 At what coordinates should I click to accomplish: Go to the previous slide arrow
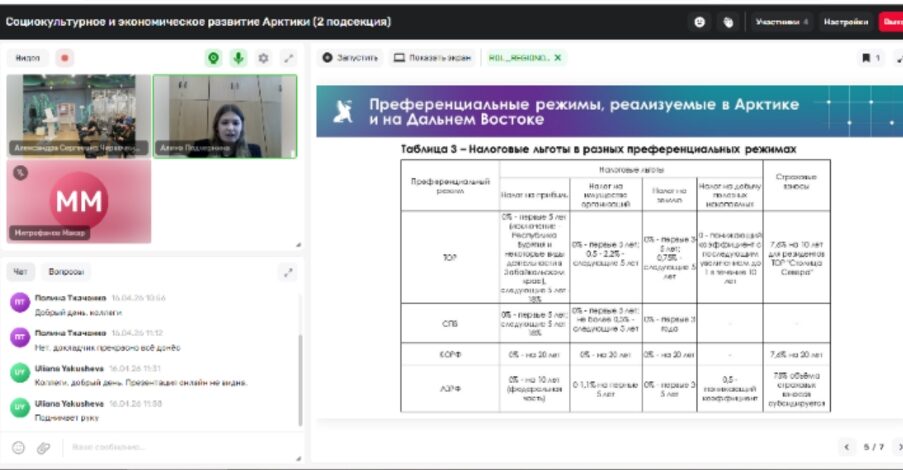pos(847,447)
